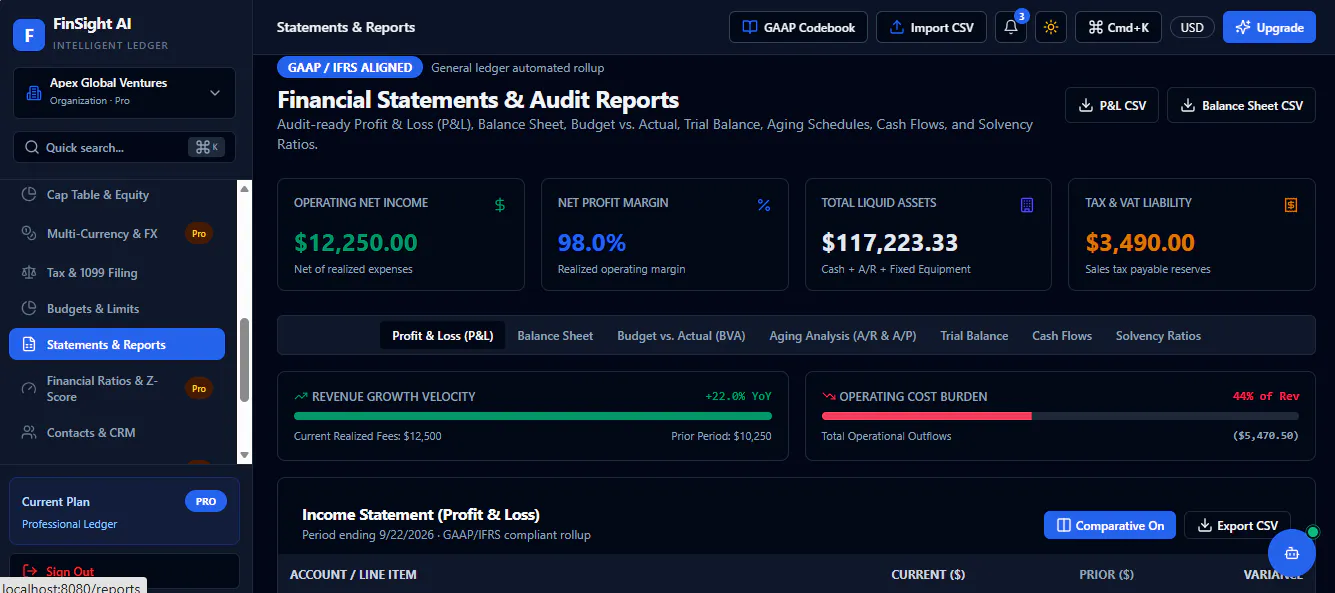Click the sidebar scrollbar down arrow
The image size is (1335, 593).
[245, 455]
